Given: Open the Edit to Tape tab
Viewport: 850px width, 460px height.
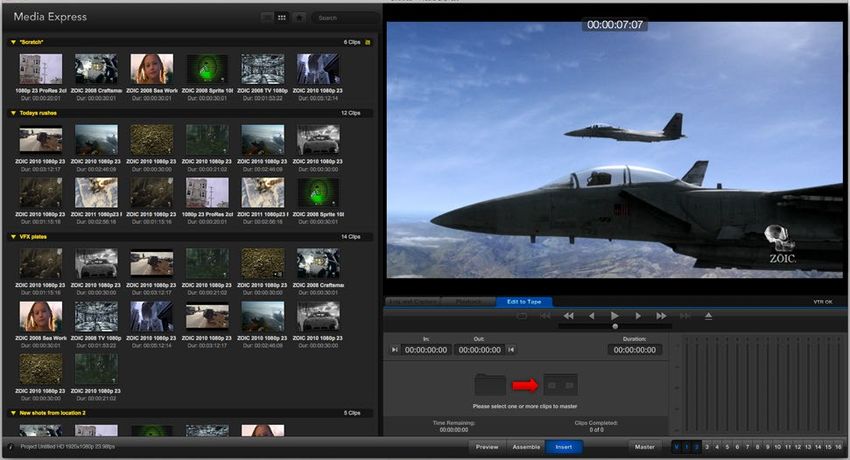Looking at the screenshot, I should [524, 302].
